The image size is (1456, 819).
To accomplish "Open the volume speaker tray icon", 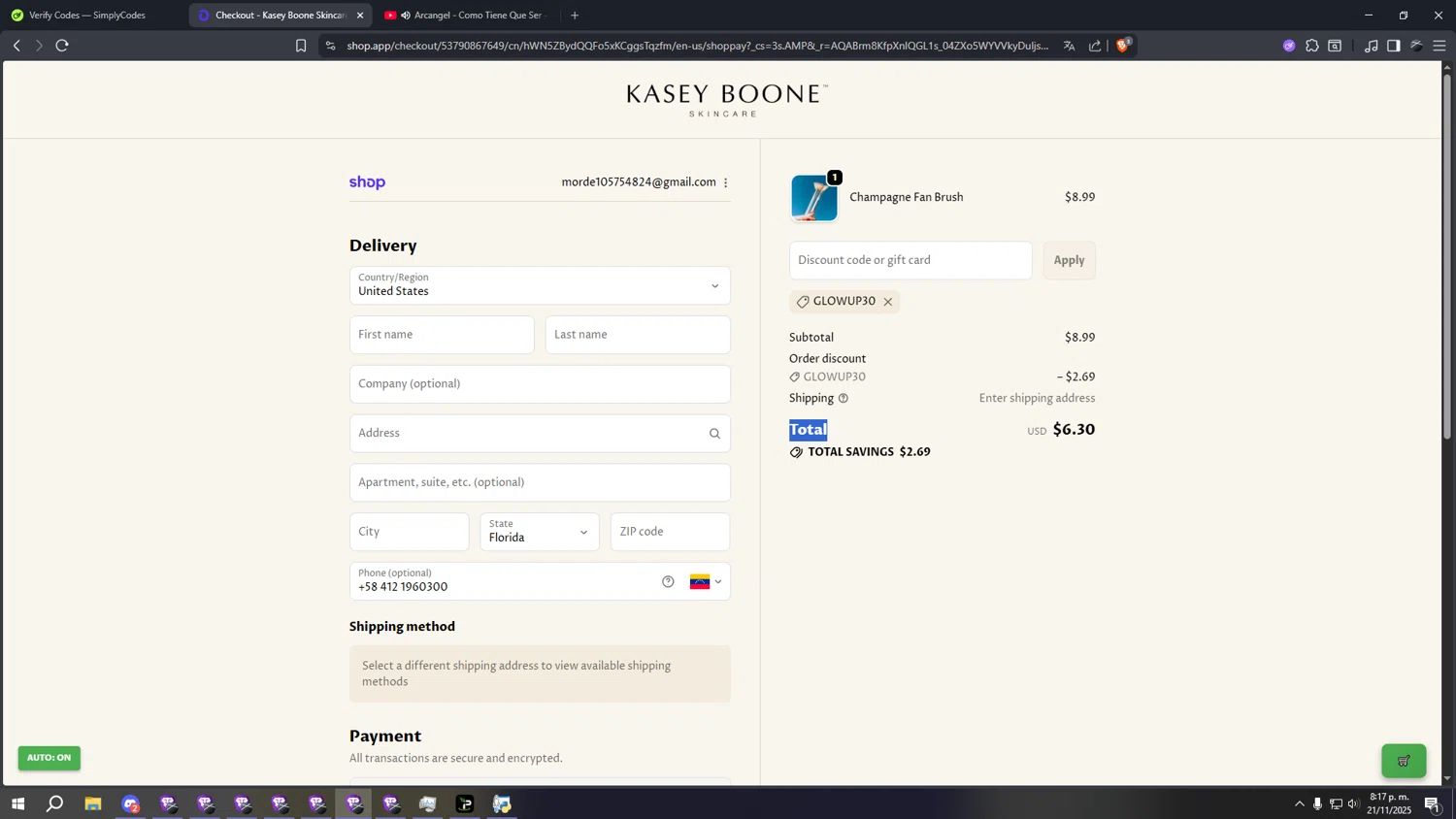I will pos(1353,803).
